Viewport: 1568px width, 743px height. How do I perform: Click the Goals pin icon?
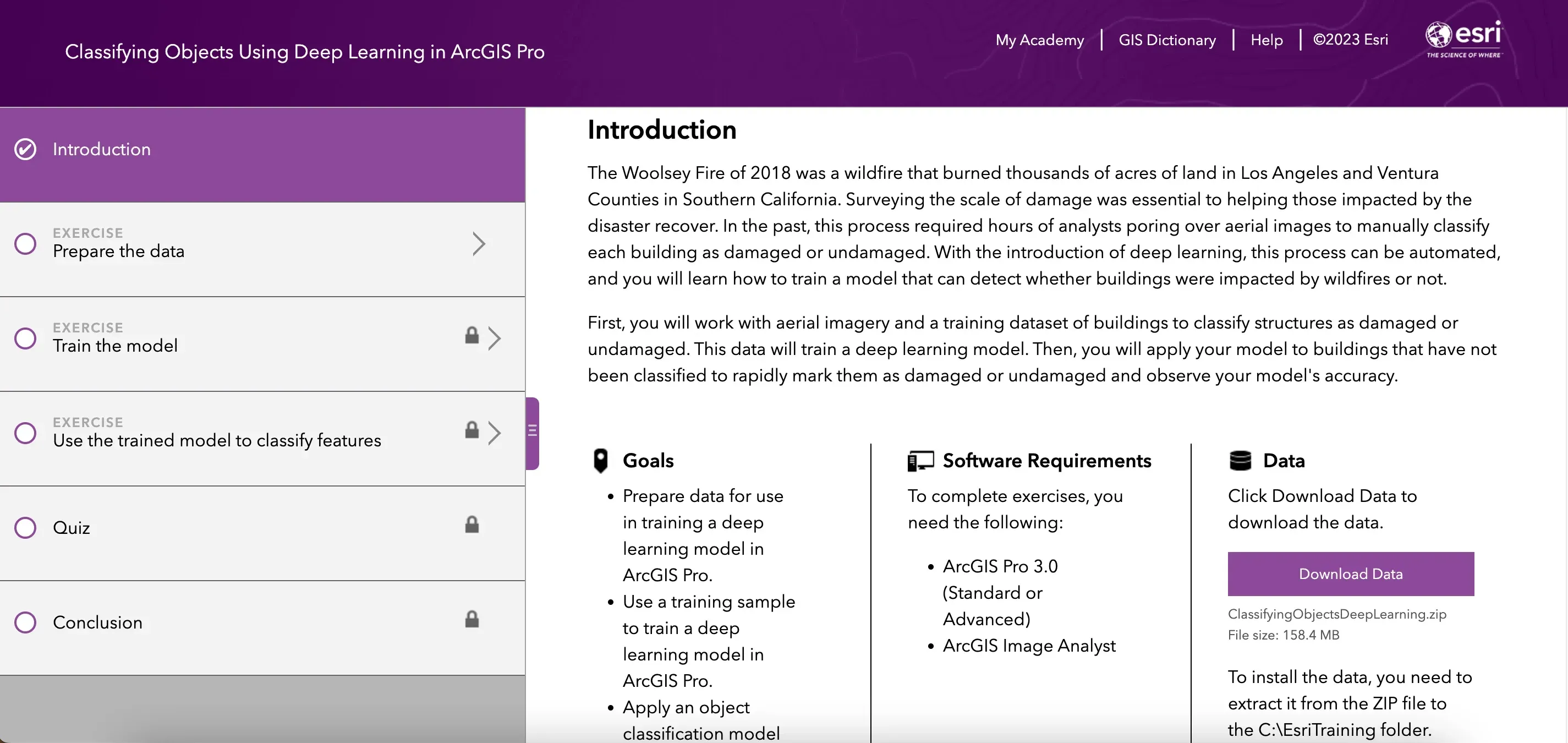600,461
